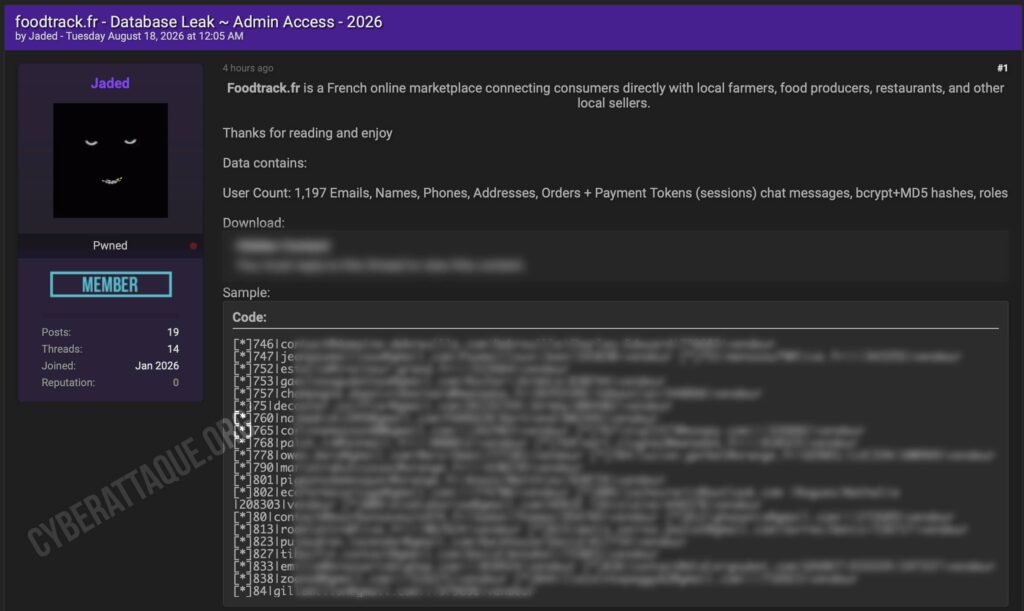Select the sample line starting with 838
The width and height of the screenshot is (1024, 611).
(544, 578)
